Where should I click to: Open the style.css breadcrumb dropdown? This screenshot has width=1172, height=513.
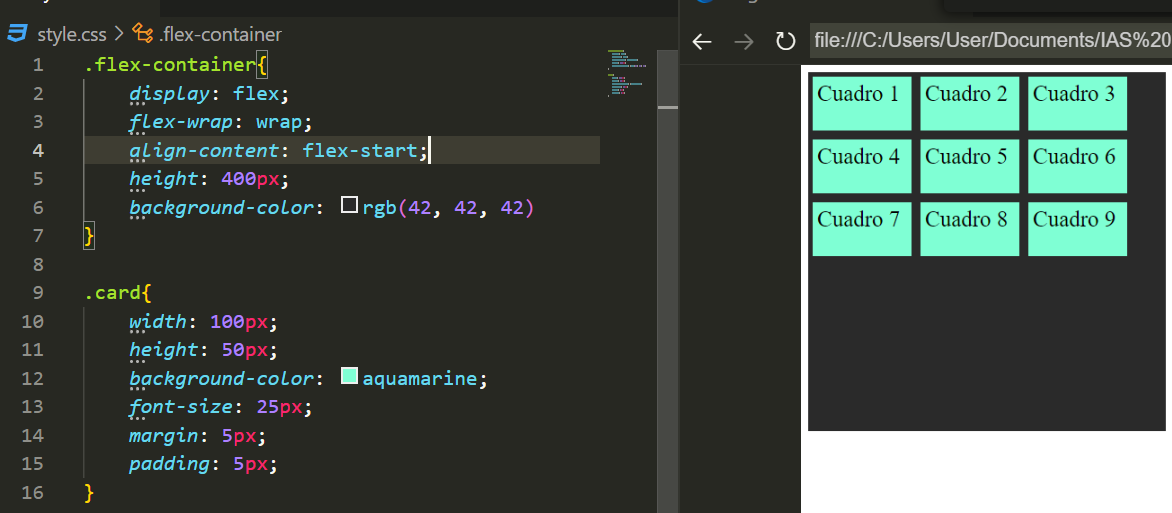(71, 34)
